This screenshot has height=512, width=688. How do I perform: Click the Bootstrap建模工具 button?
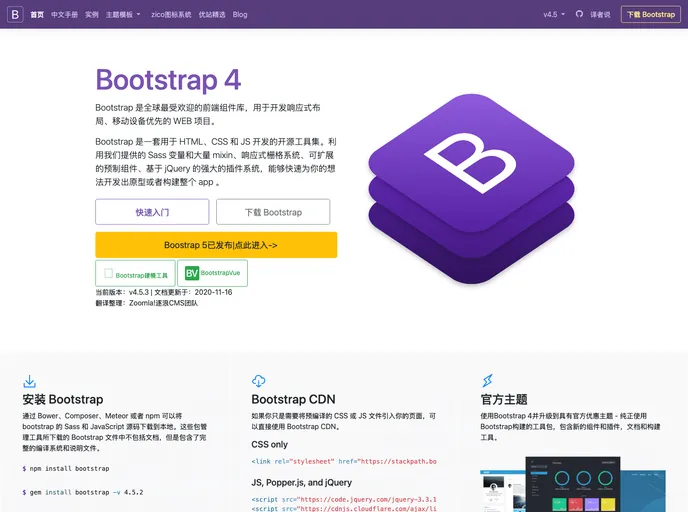[x=135, y=273]
